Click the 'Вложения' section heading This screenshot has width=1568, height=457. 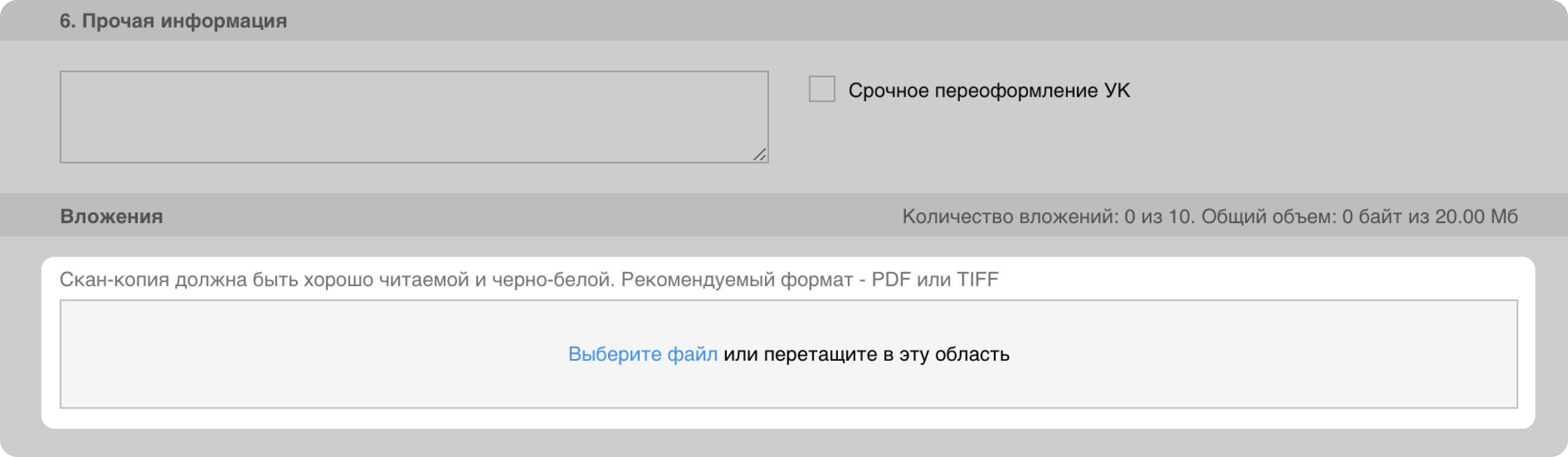coord(112,217)
